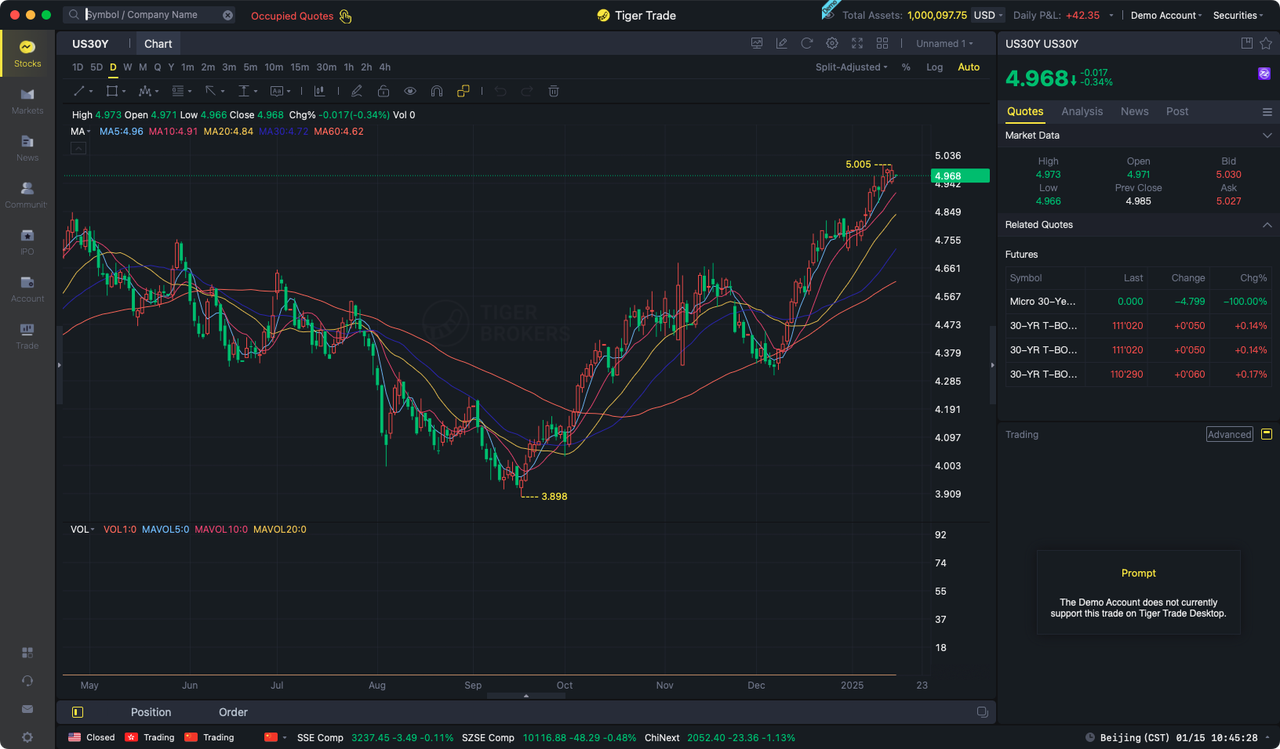Toggle Log scale on the chart
Image resolution: width=1280 pixels, height=749 pixels.
[x=934, y=67]
